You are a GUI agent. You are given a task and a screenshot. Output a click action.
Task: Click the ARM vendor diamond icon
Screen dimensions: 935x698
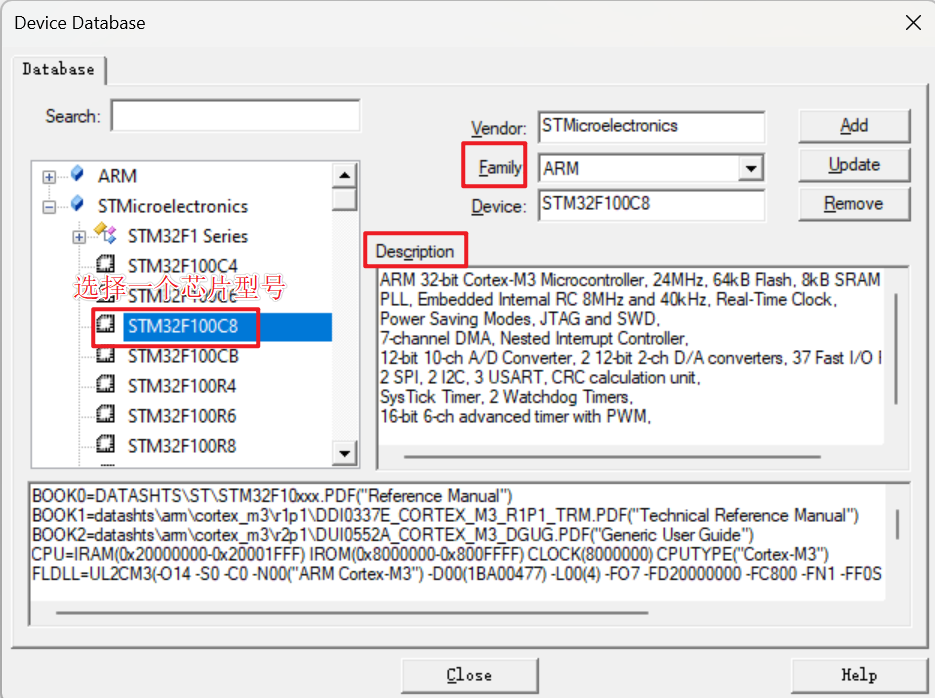[x=78, y=174]
